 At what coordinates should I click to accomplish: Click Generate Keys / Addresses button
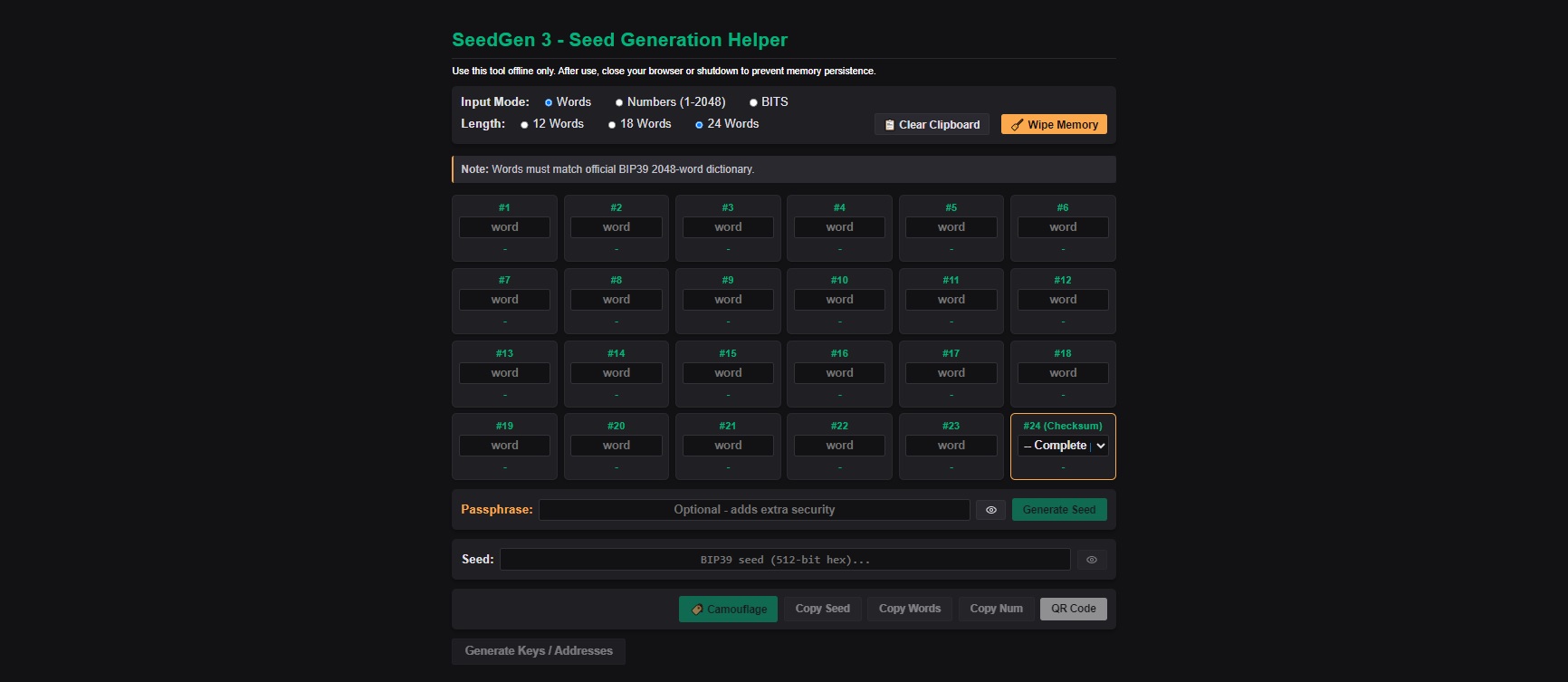click(x=539, y=651)
